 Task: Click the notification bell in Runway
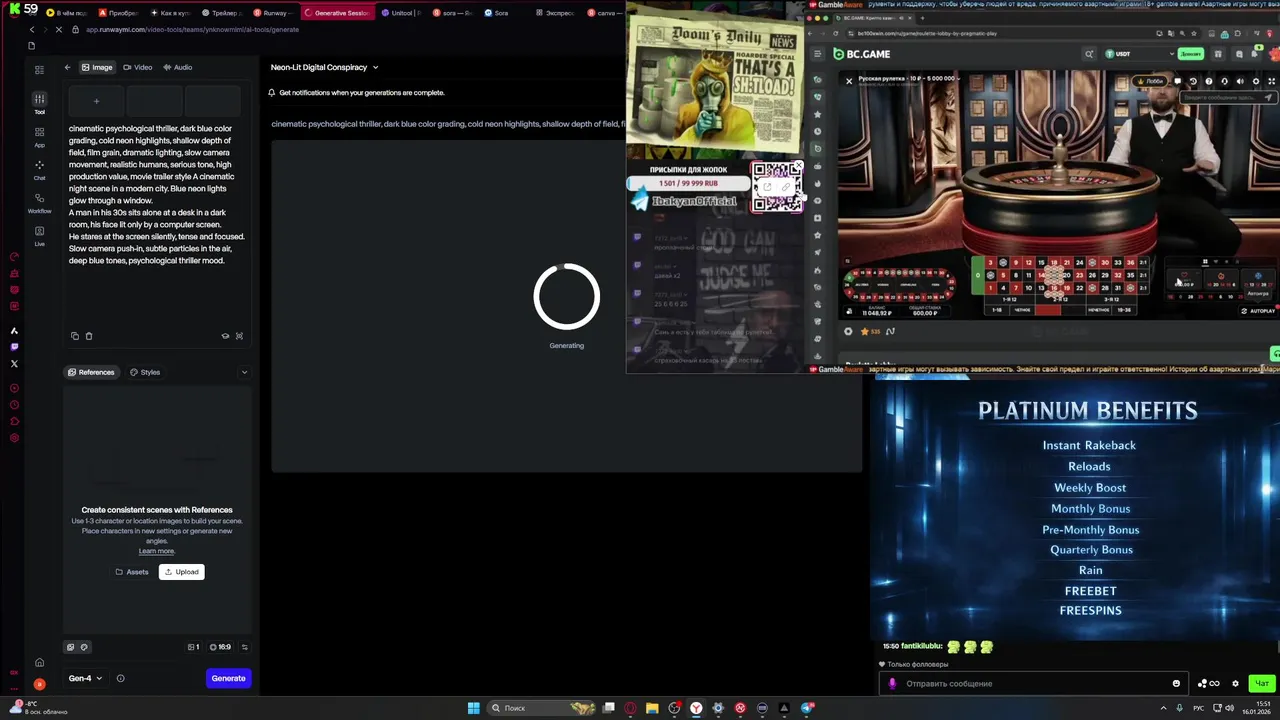pyautogui.click(x=271, y=92)
